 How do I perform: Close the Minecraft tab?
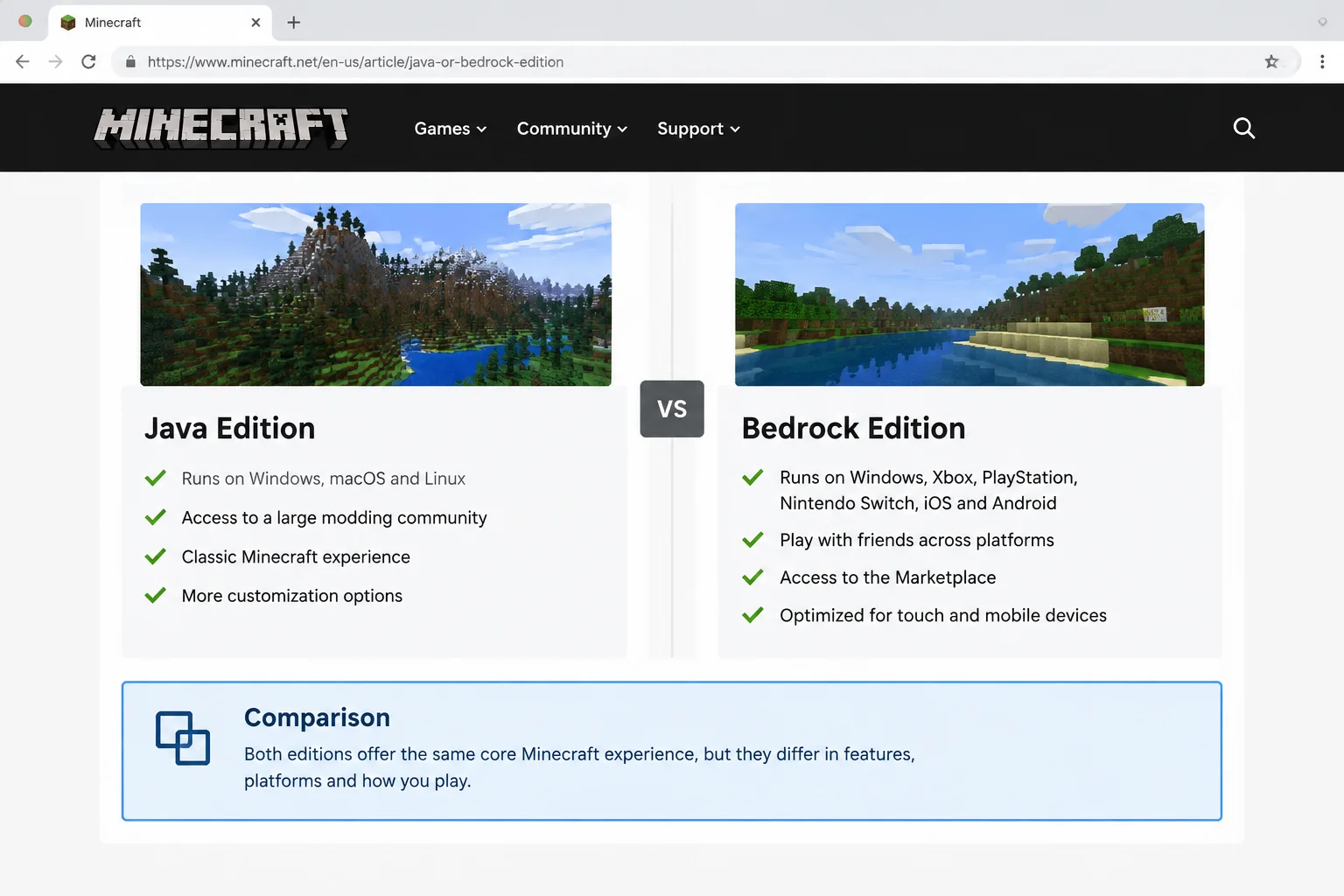(x=255, y=23)
